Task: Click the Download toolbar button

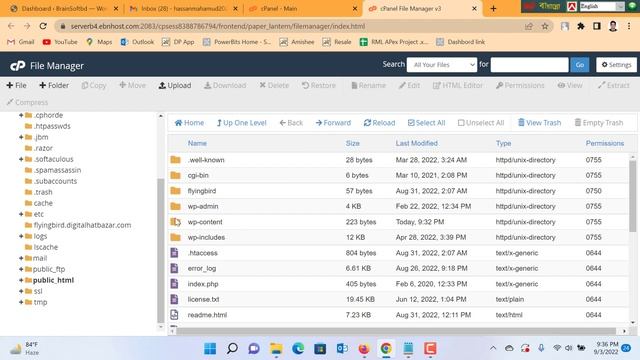Action: (x=225, y=85)
